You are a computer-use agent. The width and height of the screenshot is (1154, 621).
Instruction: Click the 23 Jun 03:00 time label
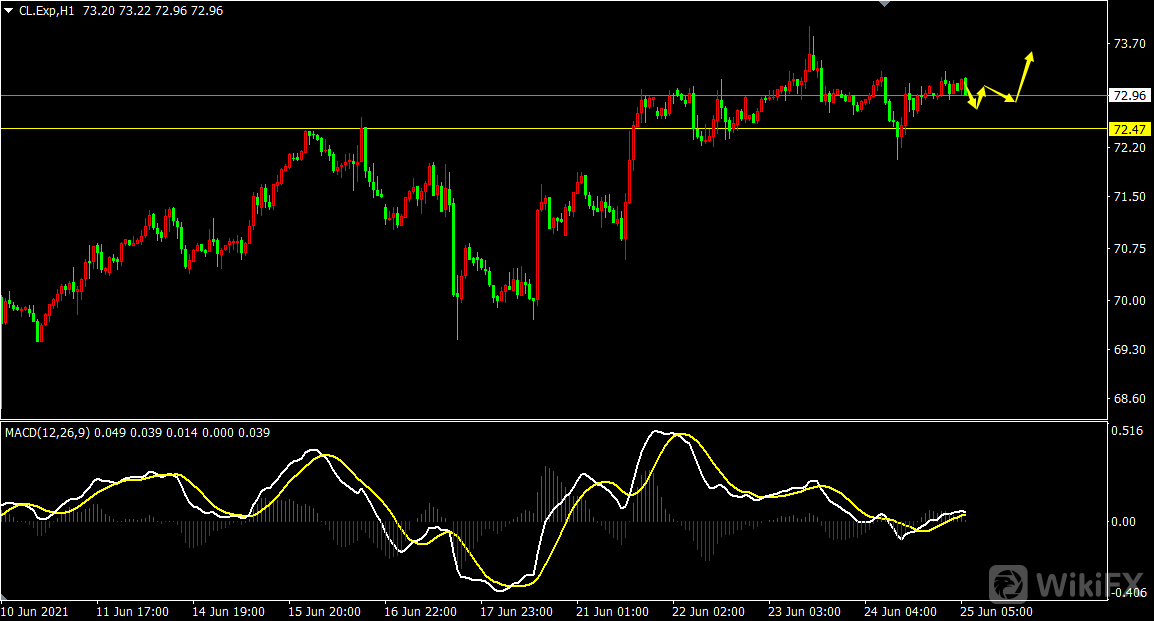(x=804, y=611)
